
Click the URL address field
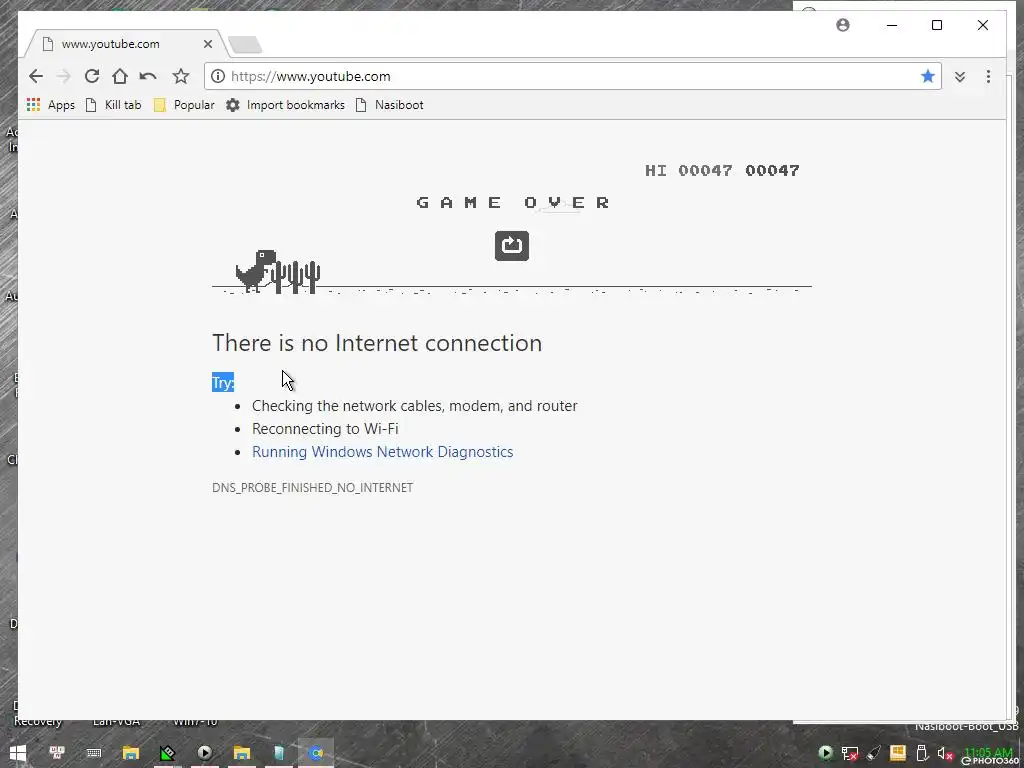pos(571,76)
